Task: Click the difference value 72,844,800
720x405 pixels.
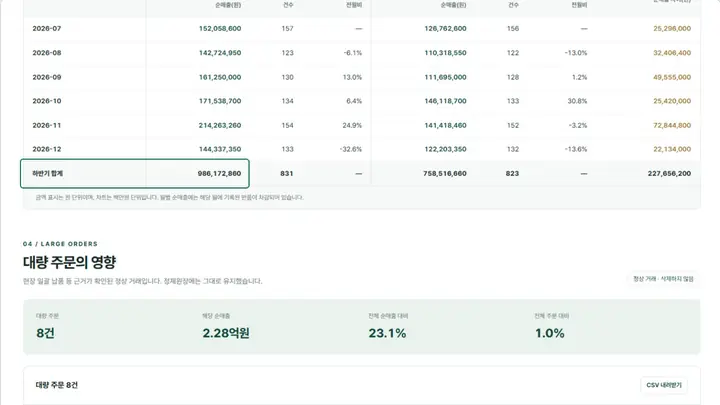Action: (x=672, y=125)
